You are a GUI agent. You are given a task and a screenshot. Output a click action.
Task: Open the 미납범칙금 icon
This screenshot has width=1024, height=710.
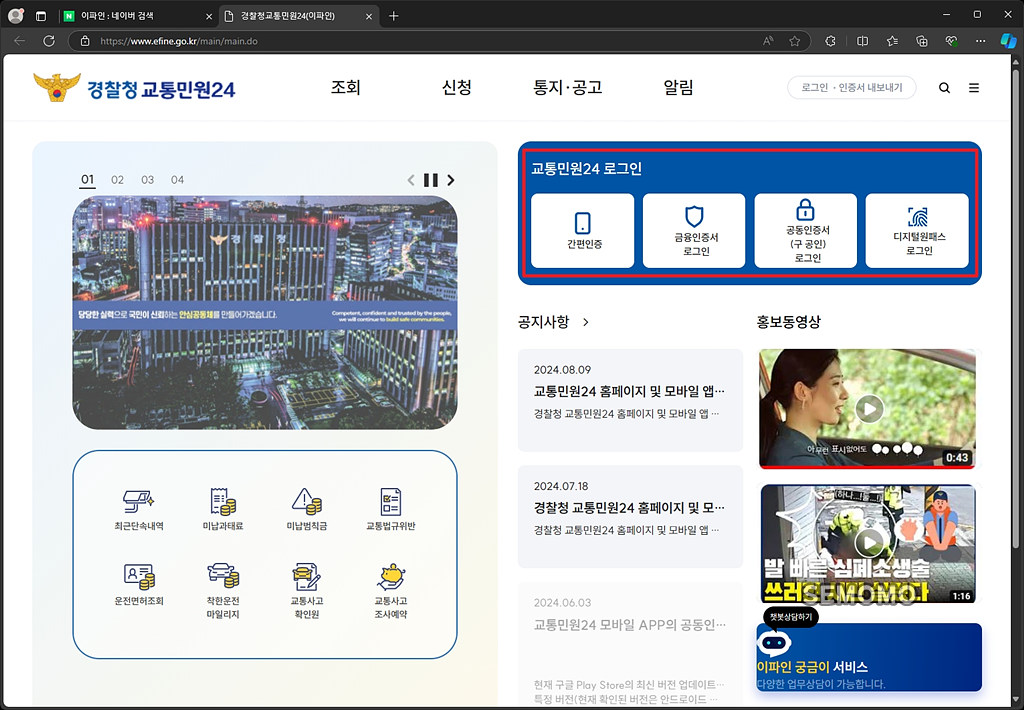tap(306, 509)
